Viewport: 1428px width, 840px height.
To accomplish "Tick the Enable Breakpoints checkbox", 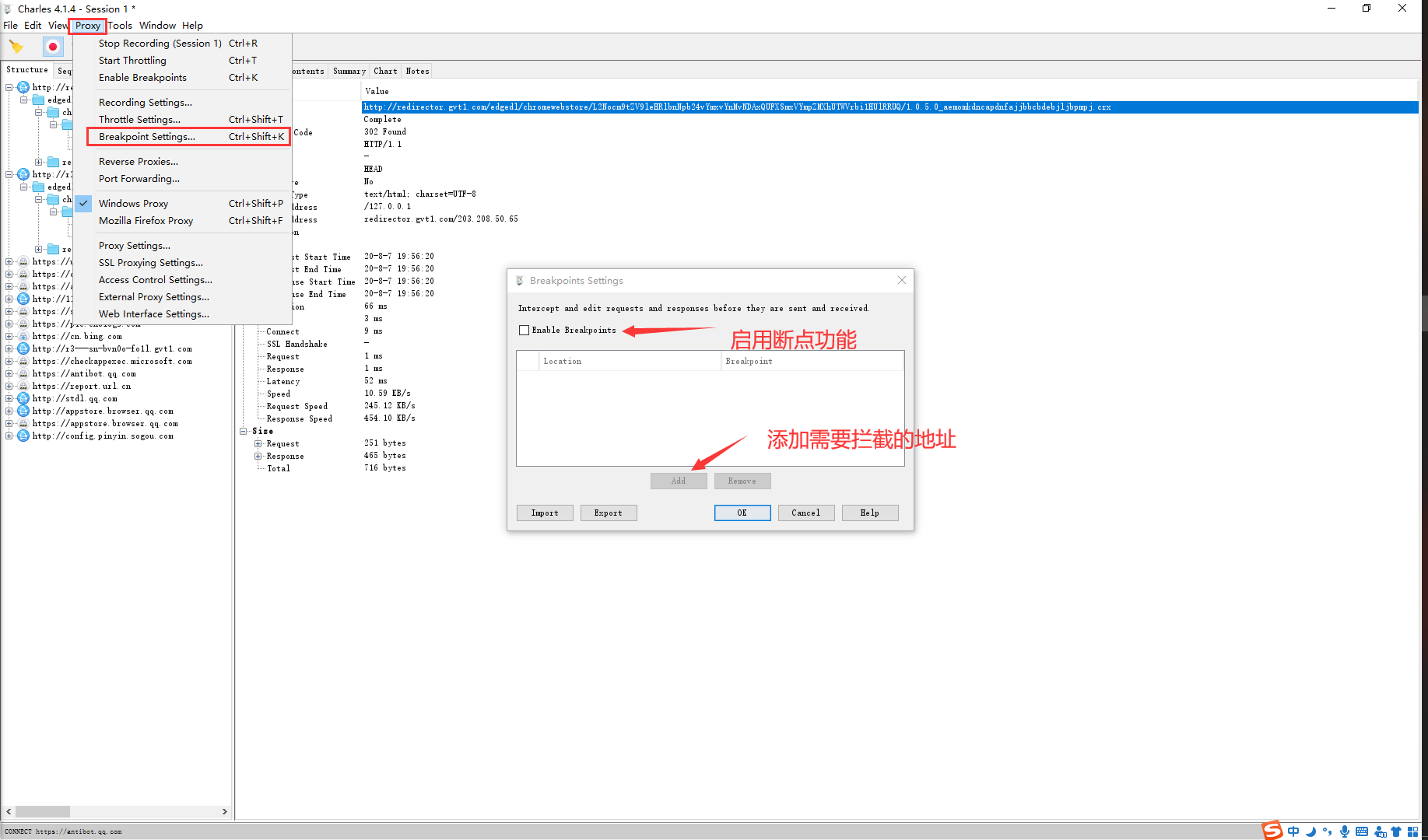I will [525, 331].
